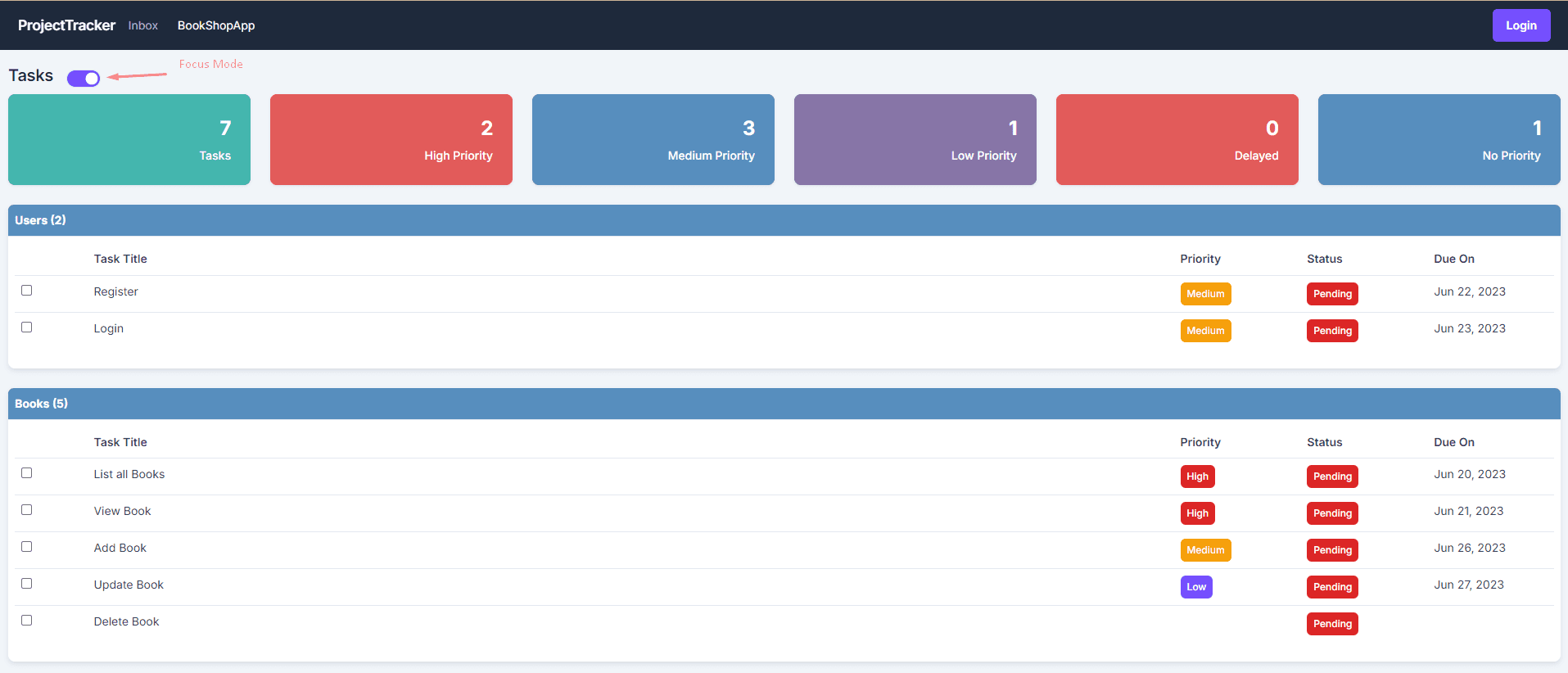Tick the Delete Book task checkbox
This screenshot has width=1568, height=673.
(x=27, y=621)
